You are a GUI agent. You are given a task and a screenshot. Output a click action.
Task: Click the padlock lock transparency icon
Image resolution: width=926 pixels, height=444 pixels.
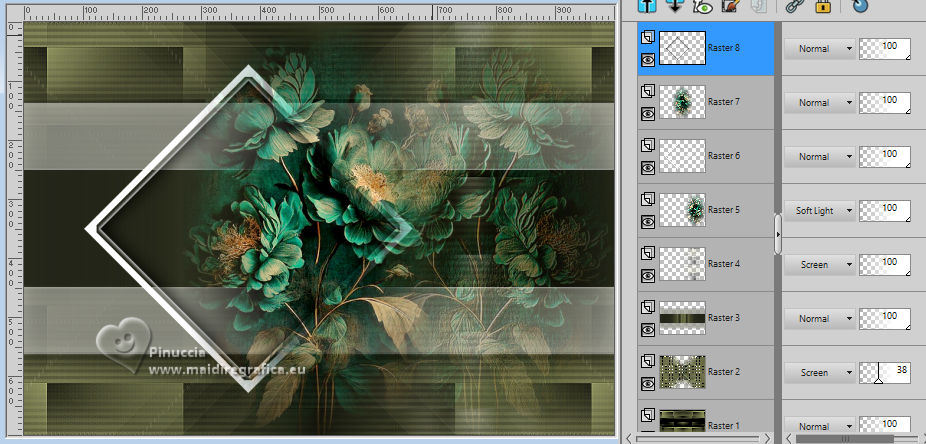(823, 5)
